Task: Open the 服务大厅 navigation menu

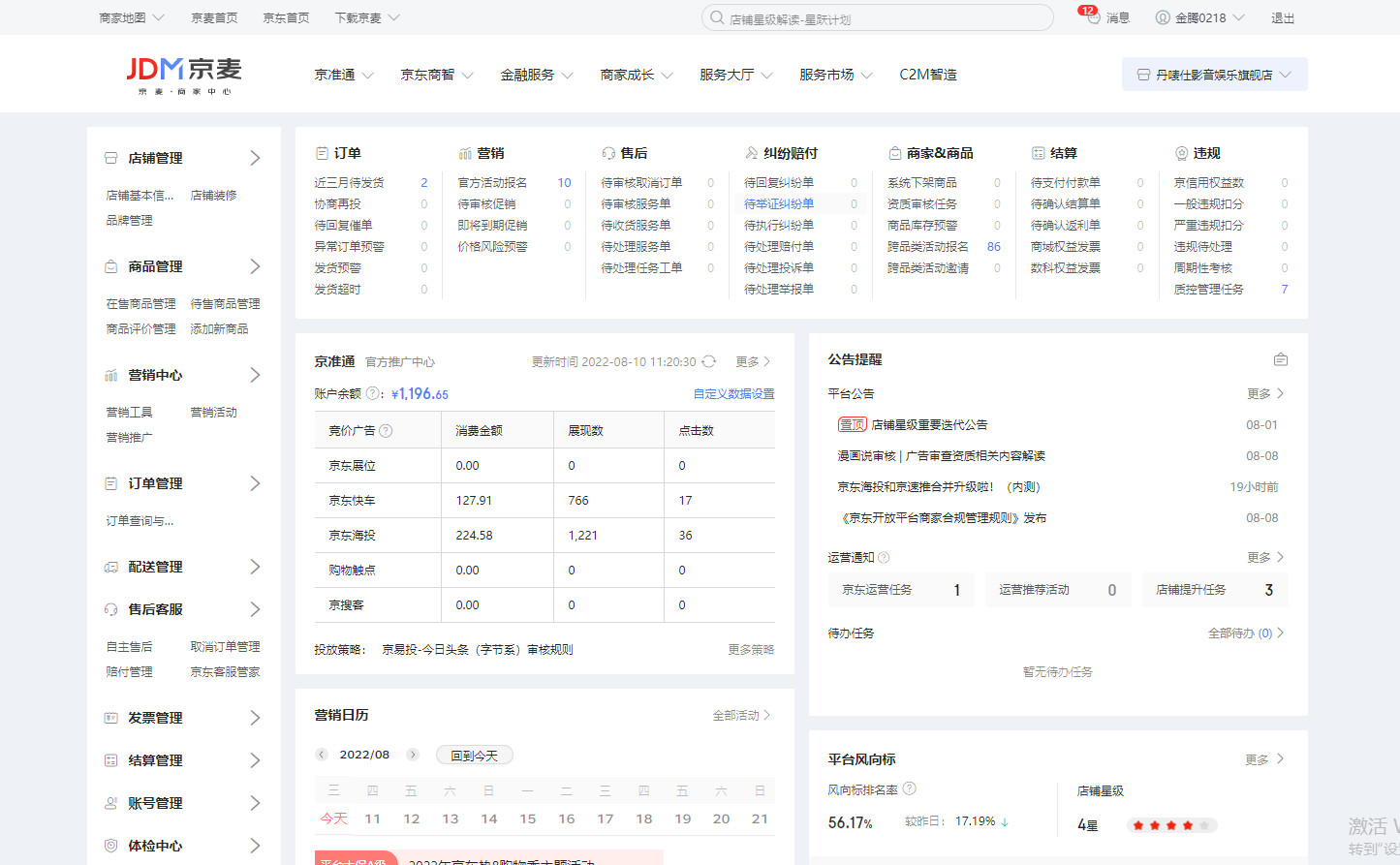Action: 735,75
